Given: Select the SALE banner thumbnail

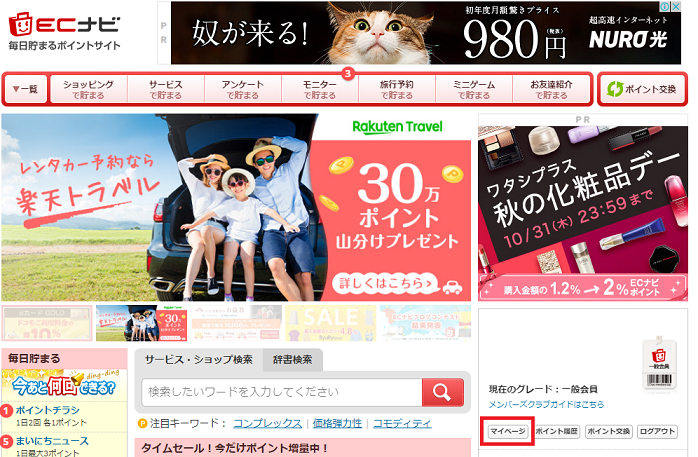Looking at the screenshot, I should [x=330, y=324].
